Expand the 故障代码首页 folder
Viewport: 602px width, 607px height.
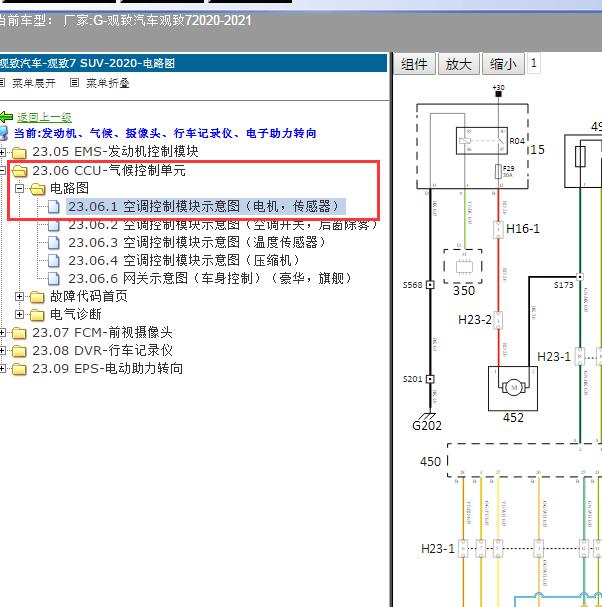point(19,297)
